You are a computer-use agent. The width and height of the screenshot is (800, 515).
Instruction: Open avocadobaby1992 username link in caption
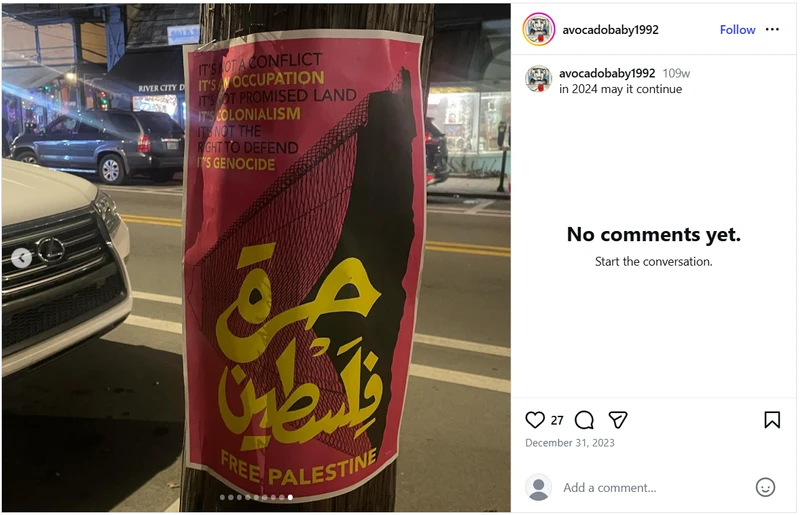pyautogui.click(x=607, y=73)
